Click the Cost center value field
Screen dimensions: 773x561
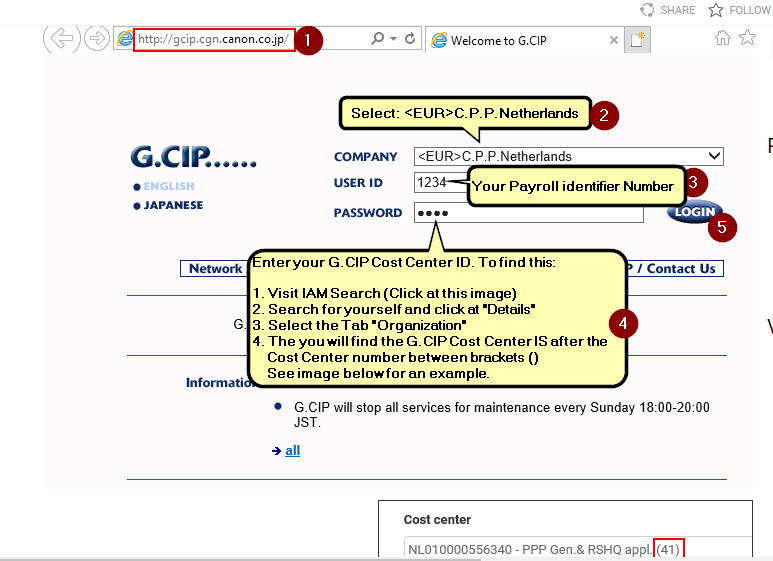578,548
